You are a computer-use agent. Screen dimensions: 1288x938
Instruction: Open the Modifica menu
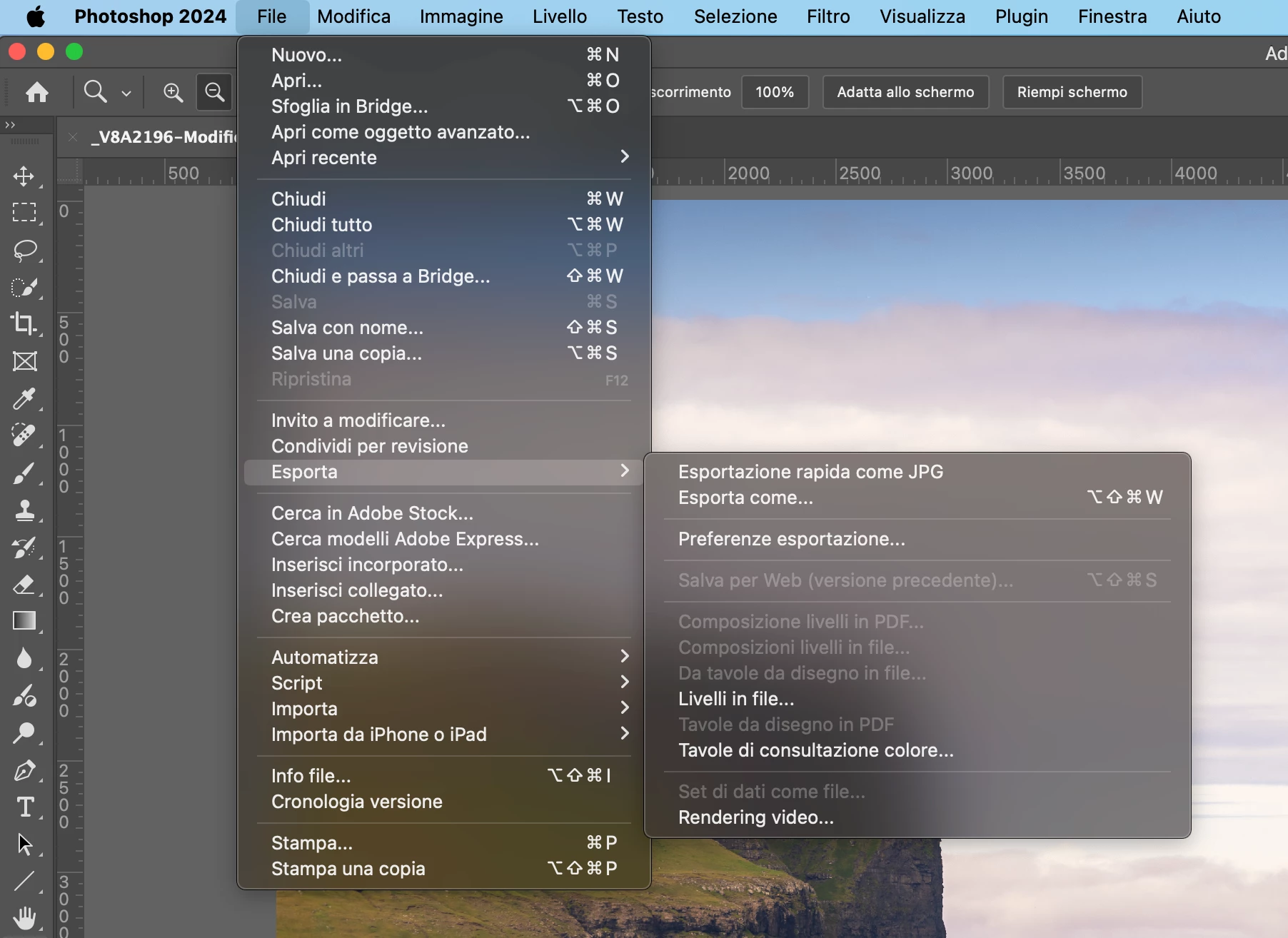pyautogui.click(x=354, y=16)
